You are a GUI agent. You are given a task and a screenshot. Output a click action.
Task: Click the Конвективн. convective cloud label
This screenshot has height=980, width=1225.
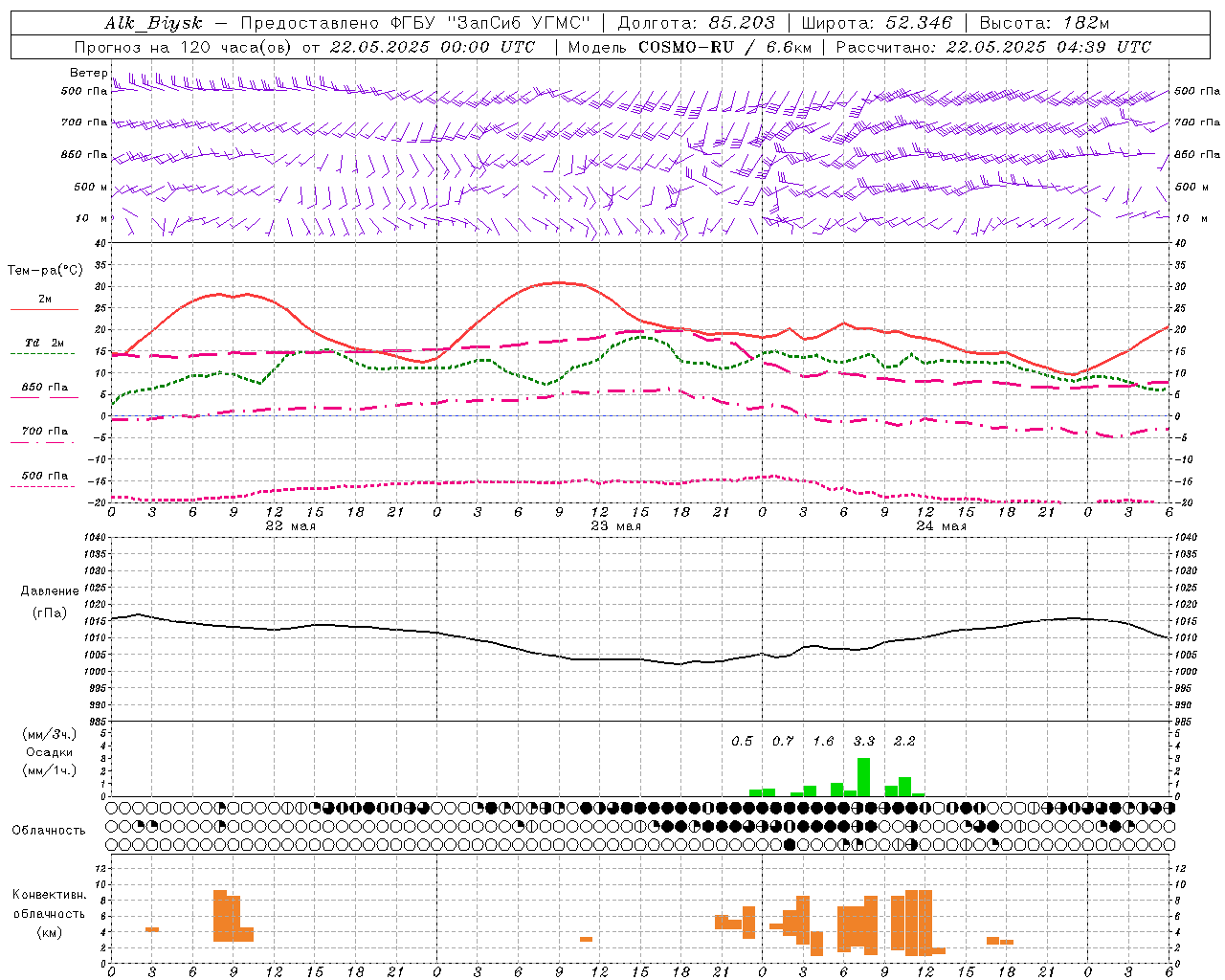tap(49, 895)
